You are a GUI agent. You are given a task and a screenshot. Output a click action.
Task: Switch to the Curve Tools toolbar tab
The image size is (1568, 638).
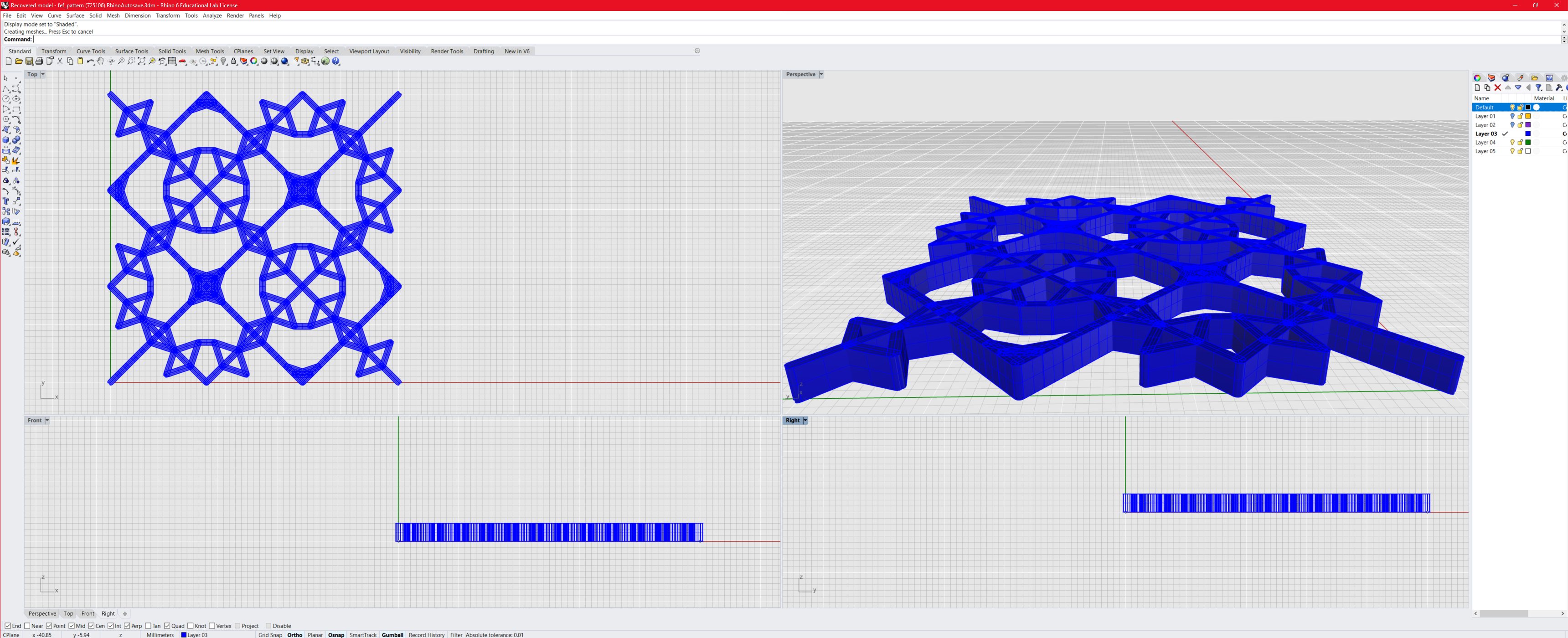coord(91,51)
